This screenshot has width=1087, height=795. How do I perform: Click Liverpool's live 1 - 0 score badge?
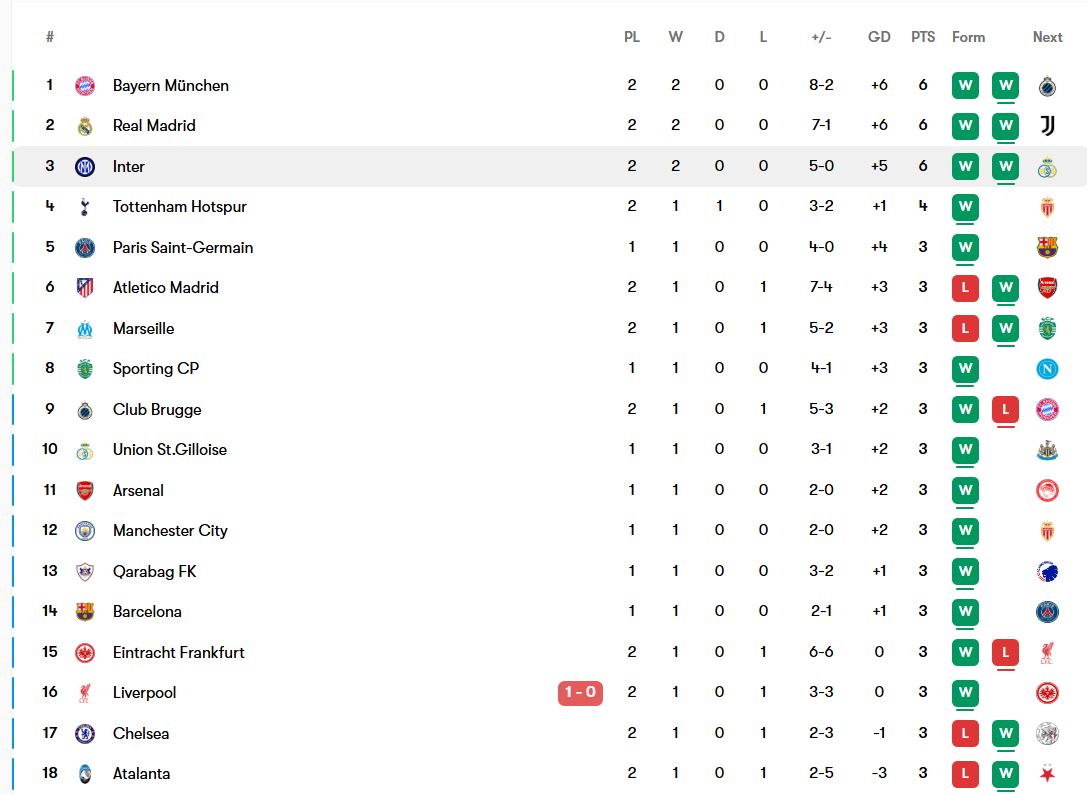click(580, 693)
